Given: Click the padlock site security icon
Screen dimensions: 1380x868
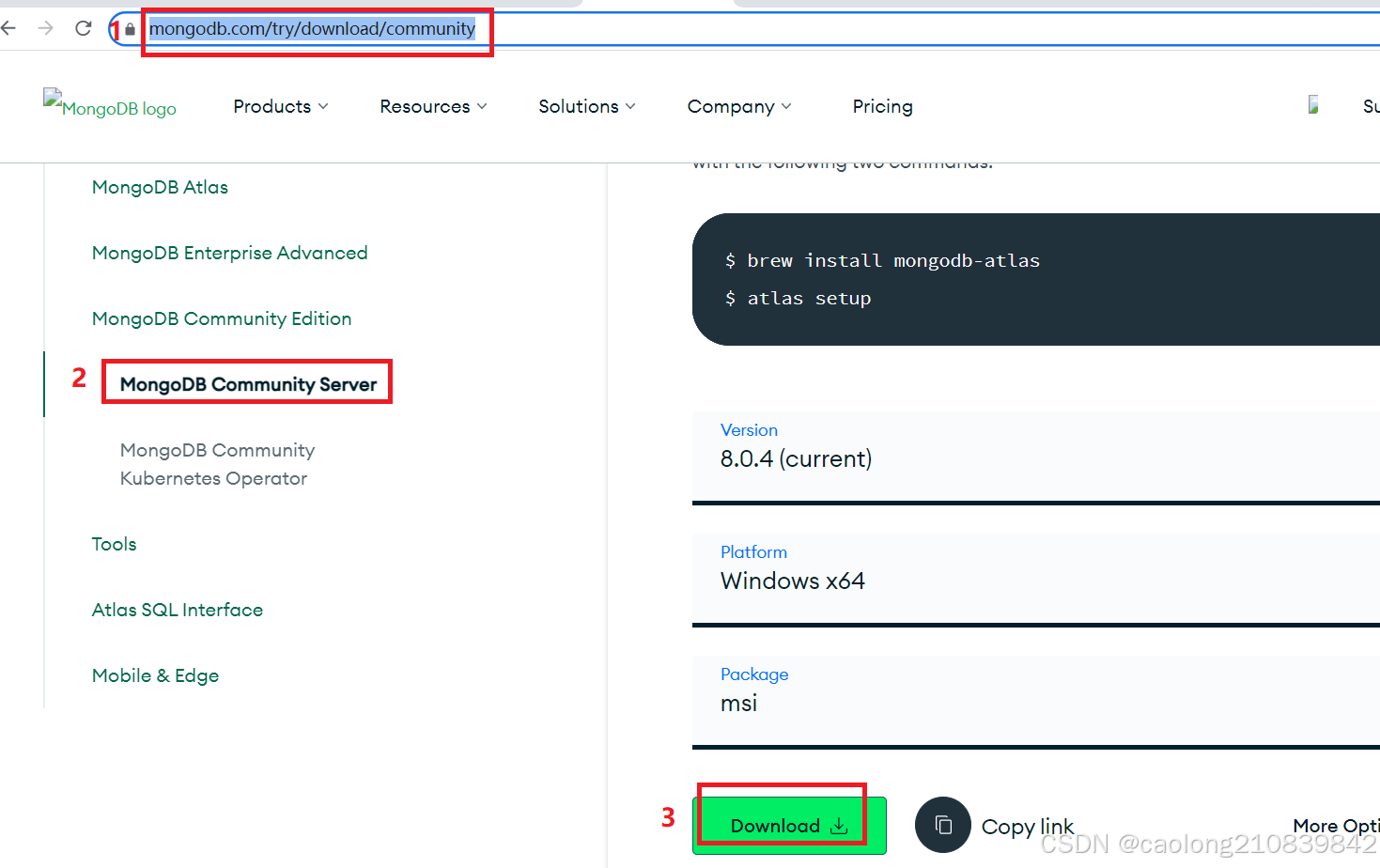Looking at the screenshot, I should [x=130, y=29].
